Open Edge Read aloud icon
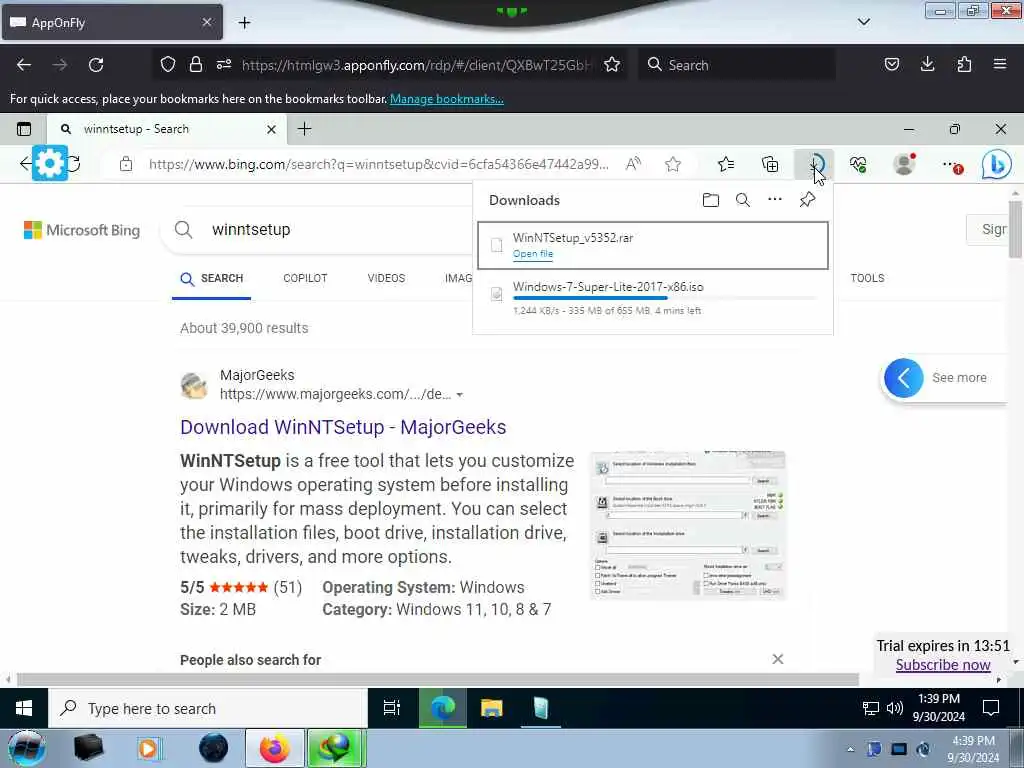Viewport: 1024px width, 768px height. tap(633, 165)
